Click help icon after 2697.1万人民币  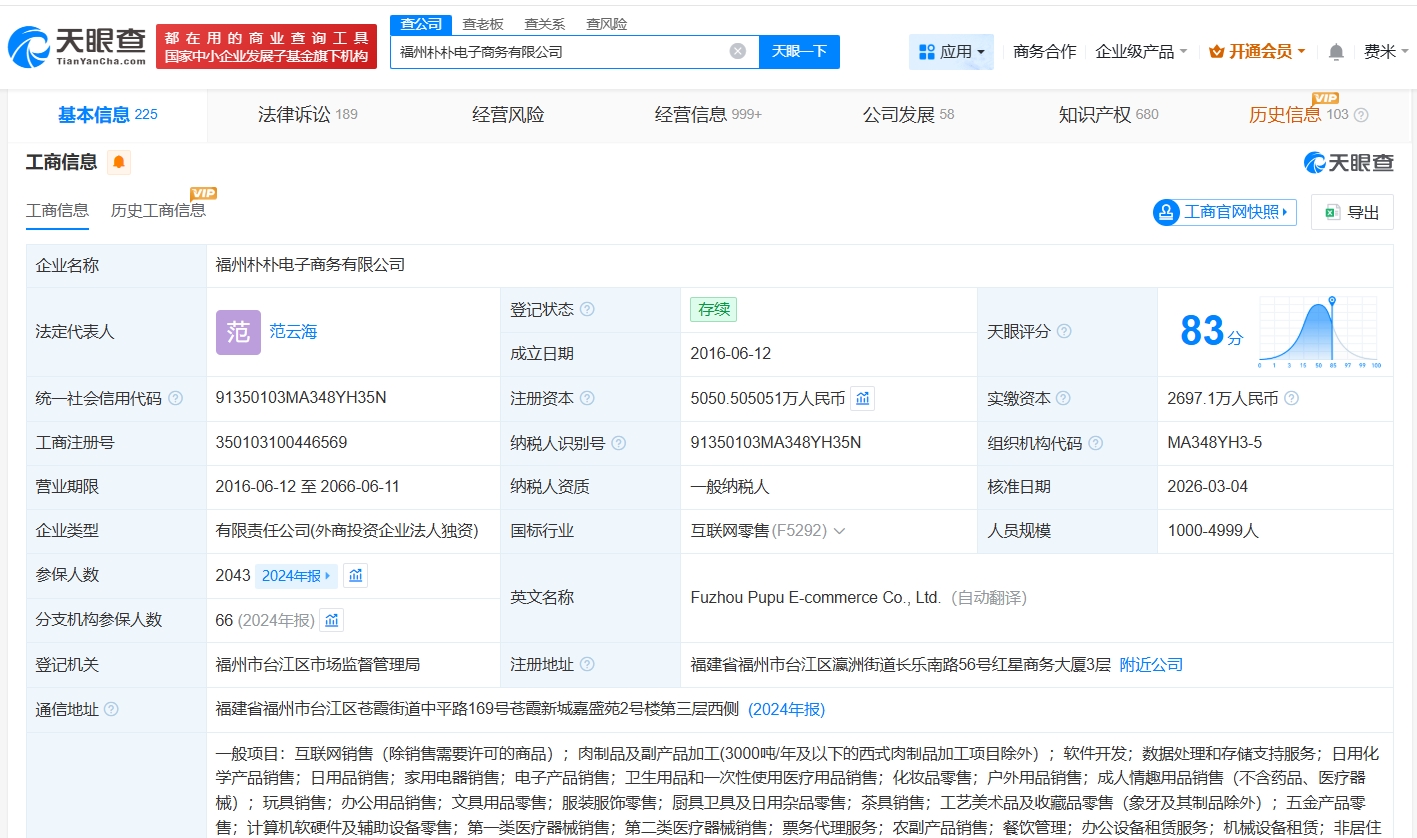(1291, 398)
